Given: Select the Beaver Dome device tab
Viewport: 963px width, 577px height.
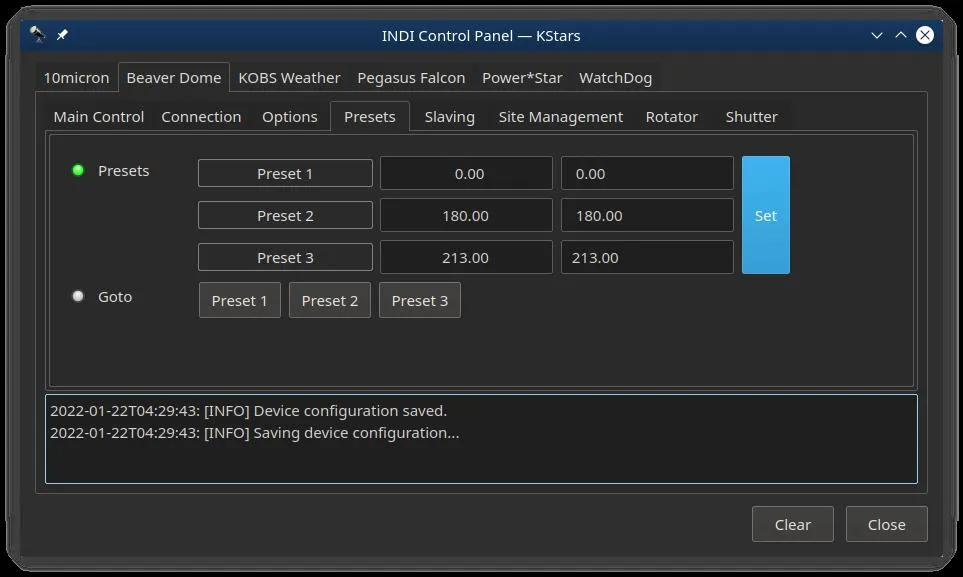Looking at the screenshot, I should 174,77.
